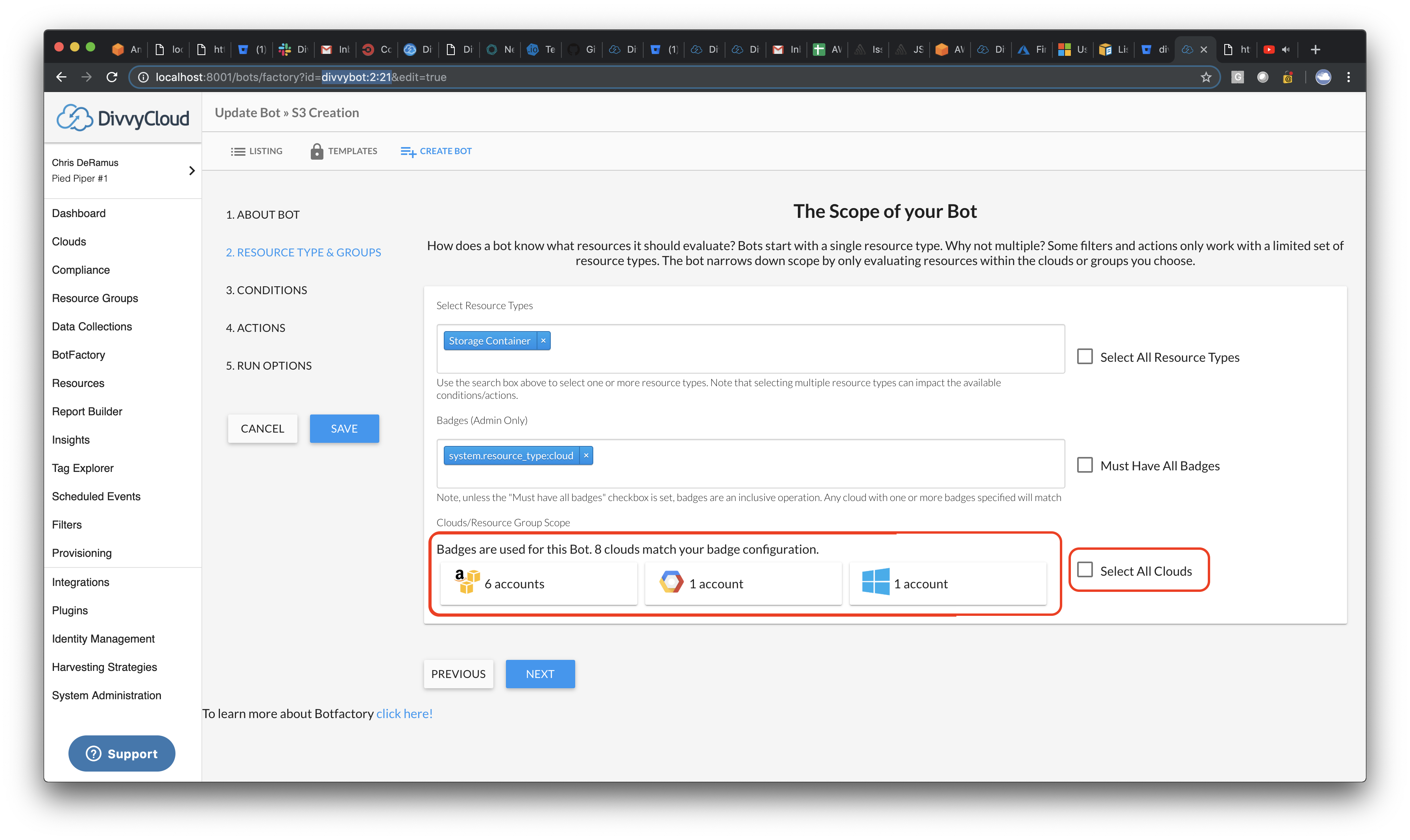
Task: Open BotFactory in the sidebar
Action: coord(79,355)
